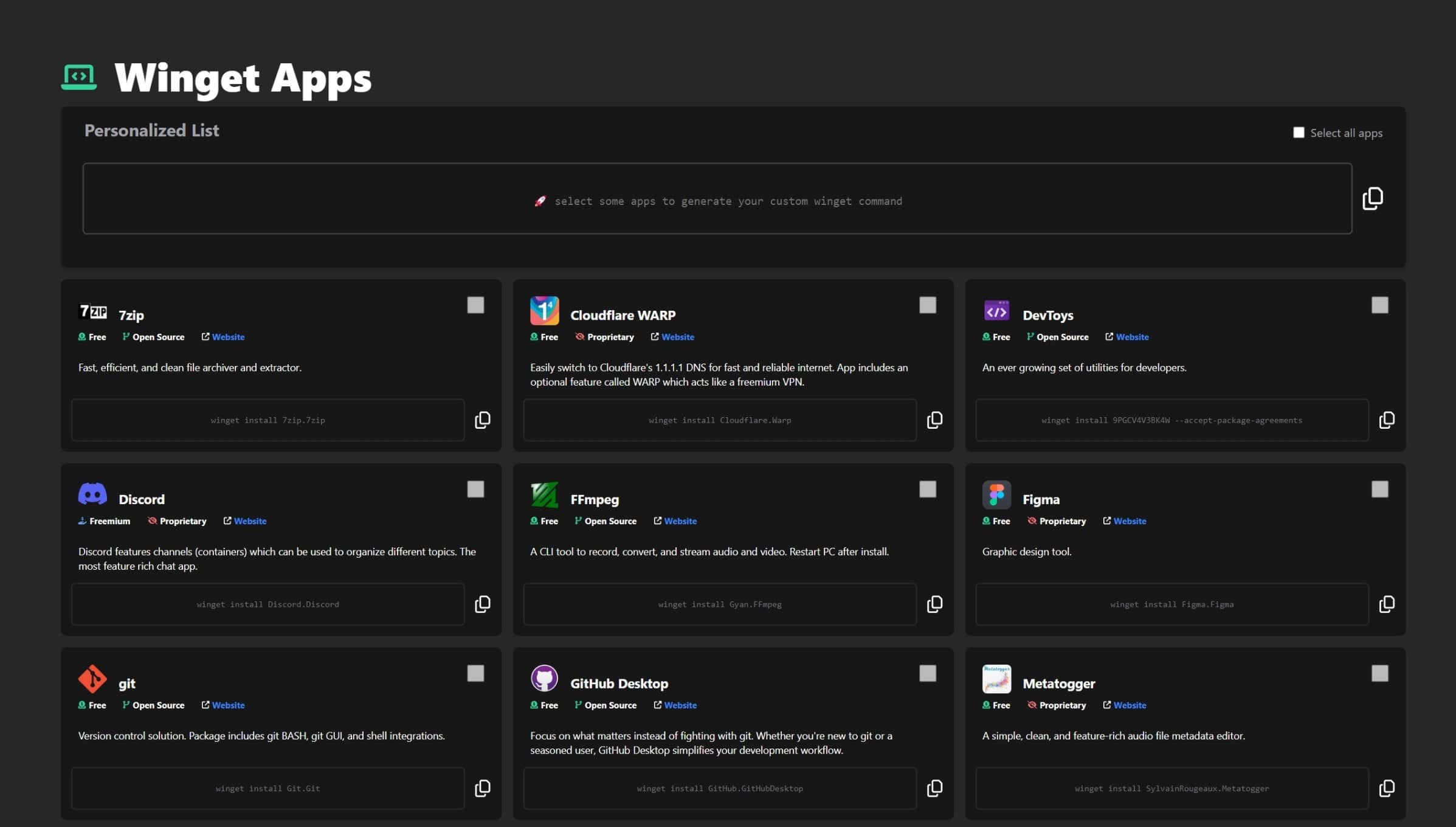
Task: Click the 7zip app logo
Action: click(93, 312)
